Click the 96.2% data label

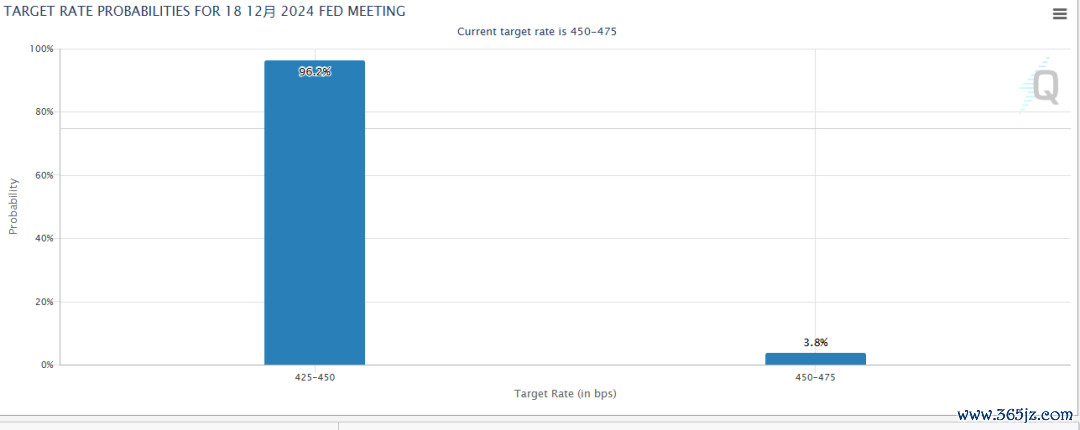[x=315, y=72]
